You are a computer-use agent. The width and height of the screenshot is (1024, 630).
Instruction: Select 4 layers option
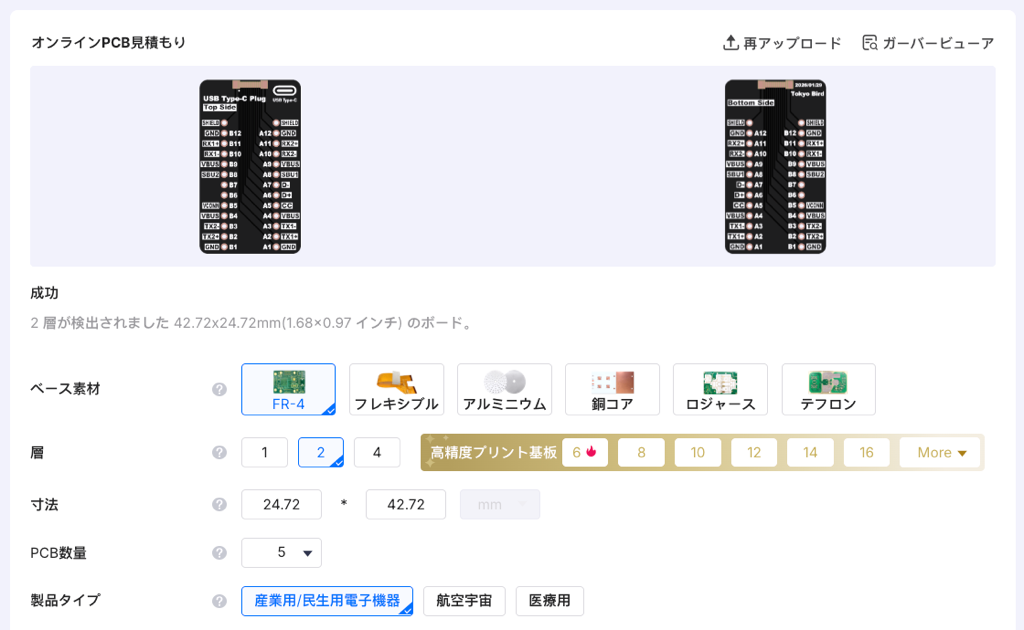pos(377,452)
